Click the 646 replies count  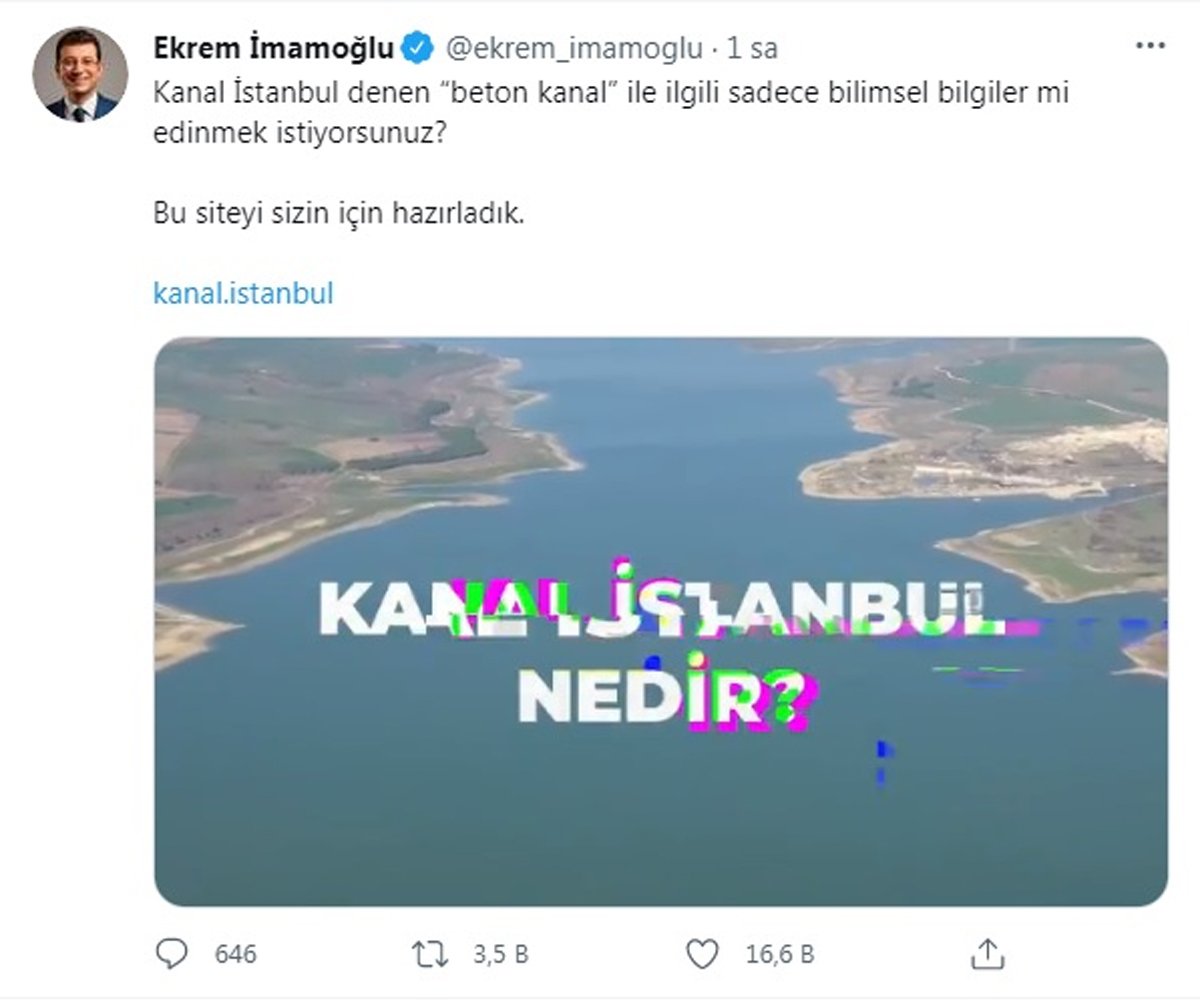[236, 954]
